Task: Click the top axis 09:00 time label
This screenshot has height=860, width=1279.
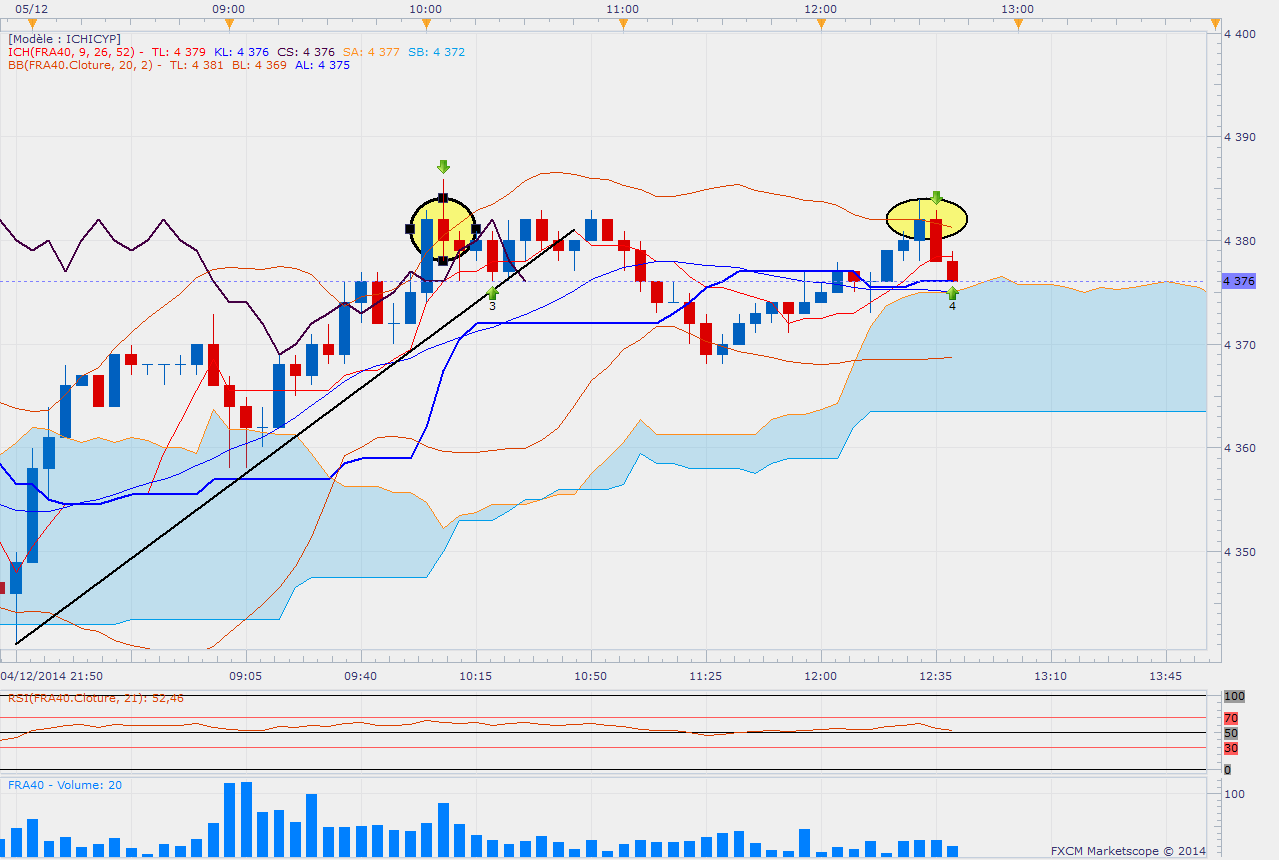Action: click(x=229, y=8)
